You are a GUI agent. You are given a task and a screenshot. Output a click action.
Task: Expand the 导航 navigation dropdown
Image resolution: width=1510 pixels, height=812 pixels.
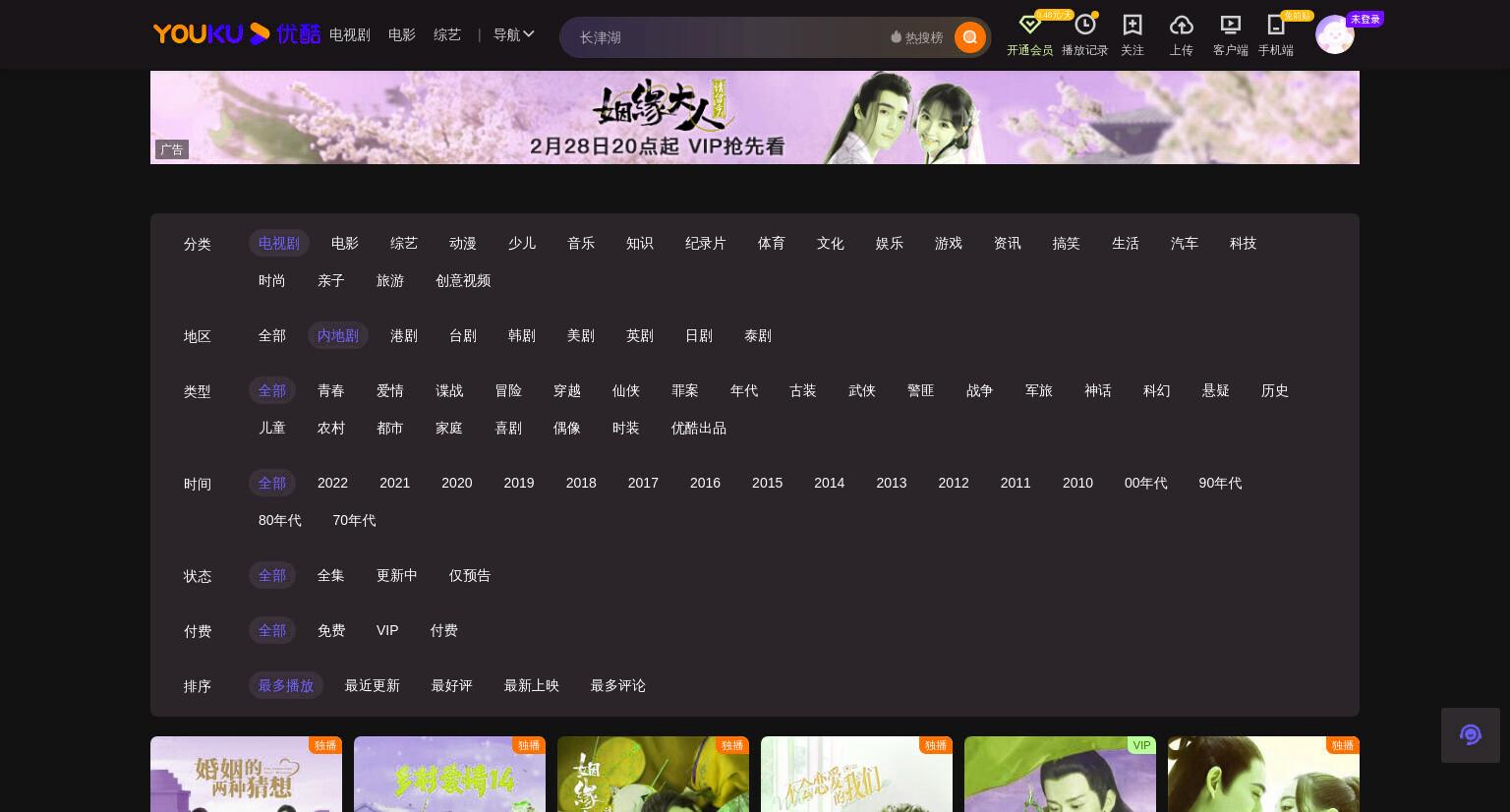[513, 34]
